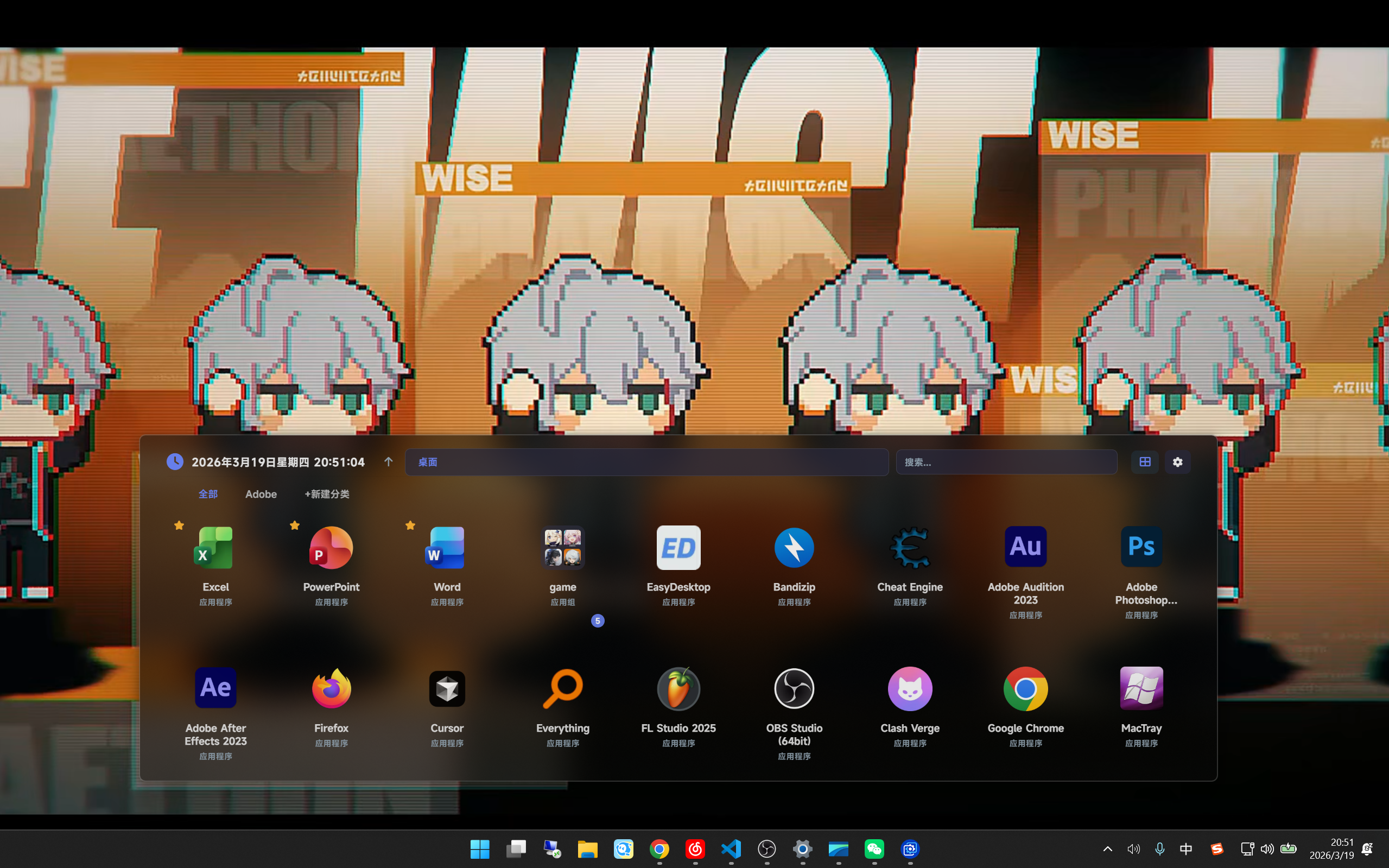Open the Cursor editor icon
1389x868 pixels.
[447, 689]
